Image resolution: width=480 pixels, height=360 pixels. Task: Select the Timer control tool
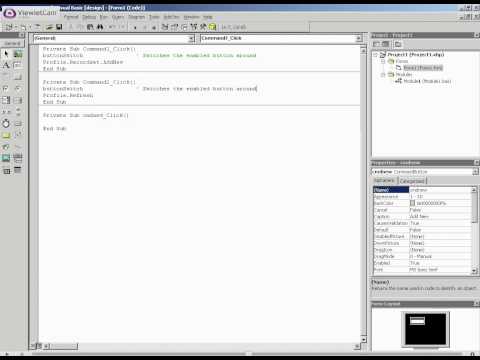[6, 124]
